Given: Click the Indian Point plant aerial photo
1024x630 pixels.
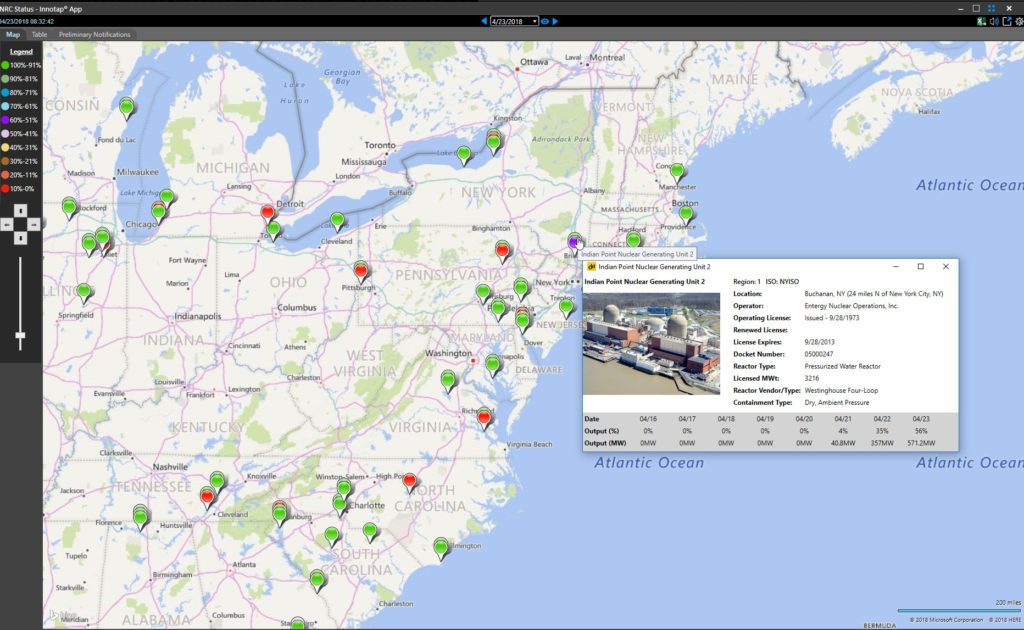Looking at the screenshot, I should click(651, 343).
